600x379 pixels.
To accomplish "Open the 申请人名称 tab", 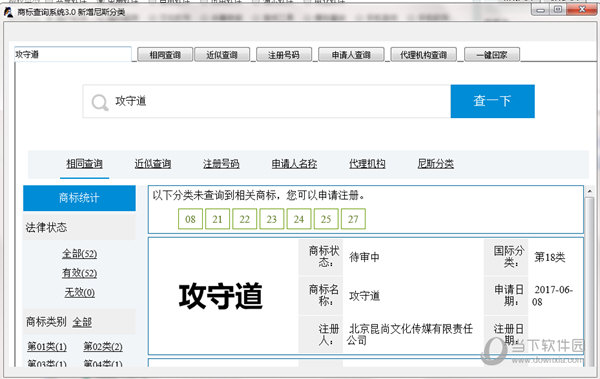I will pyautogui.click(x=294, y=164).
